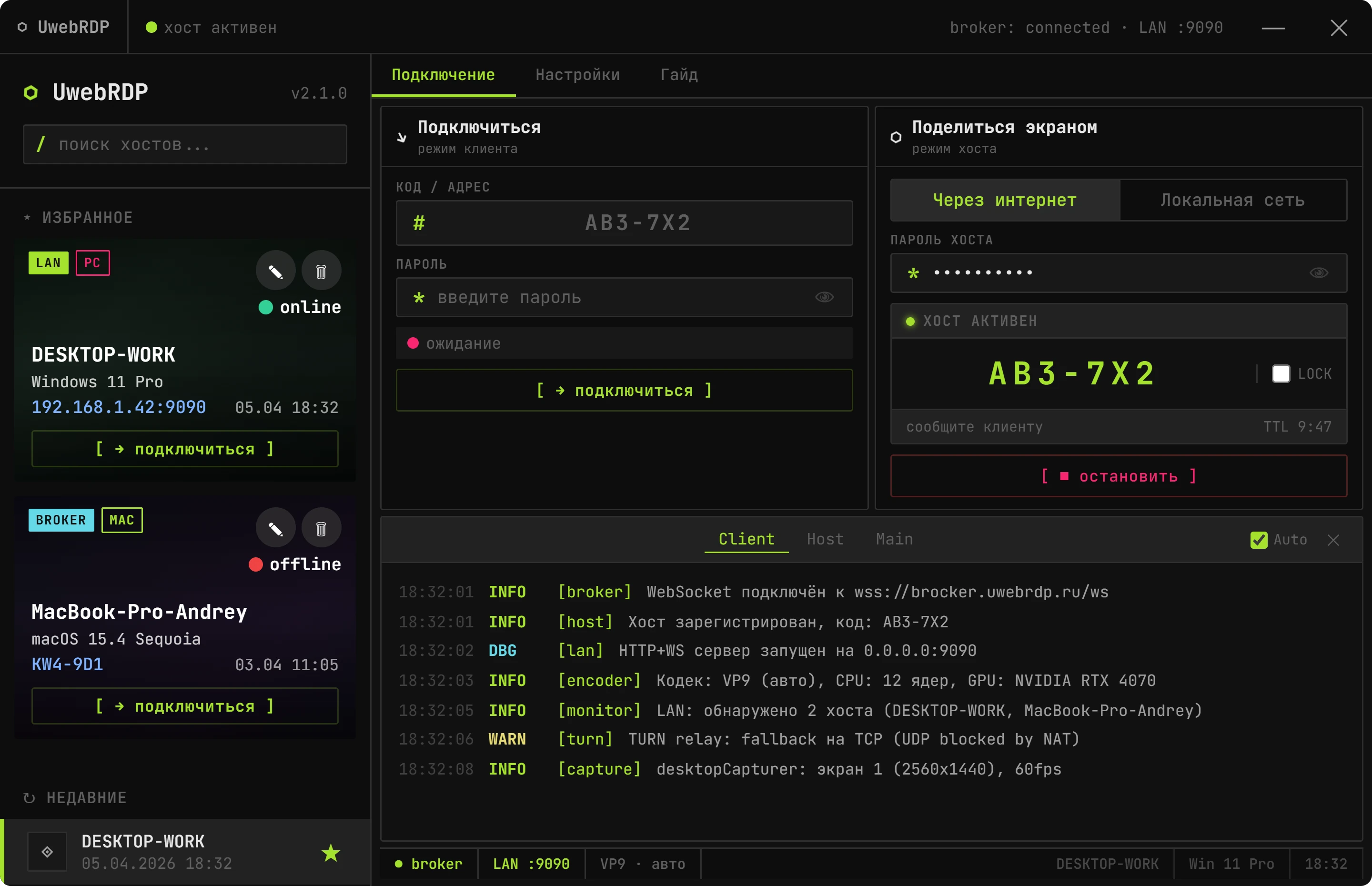Click the refresh icon next to НЕДАВНИЕ
This screenshot has width=1372, height=886.
click(x=30, y=798)
